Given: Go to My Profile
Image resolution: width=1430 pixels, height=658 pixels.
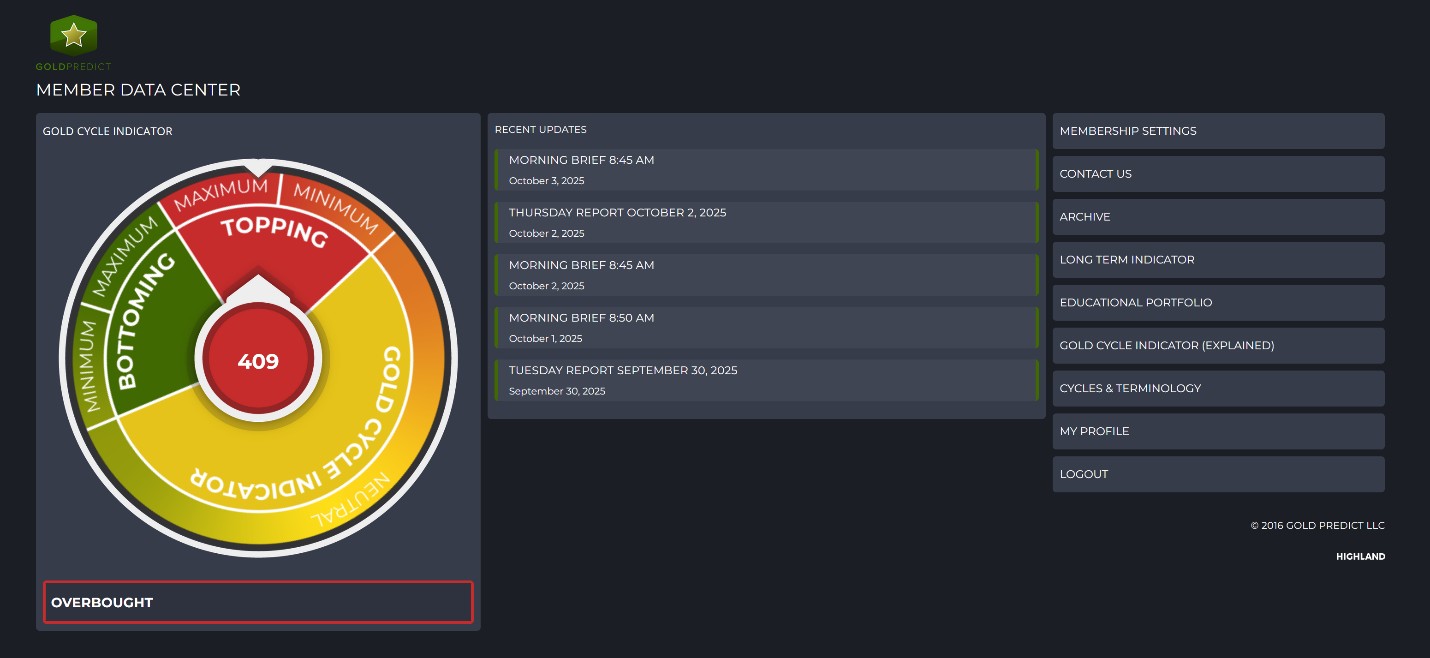Looking at the screenshot, I should (x=1218, y=431).
